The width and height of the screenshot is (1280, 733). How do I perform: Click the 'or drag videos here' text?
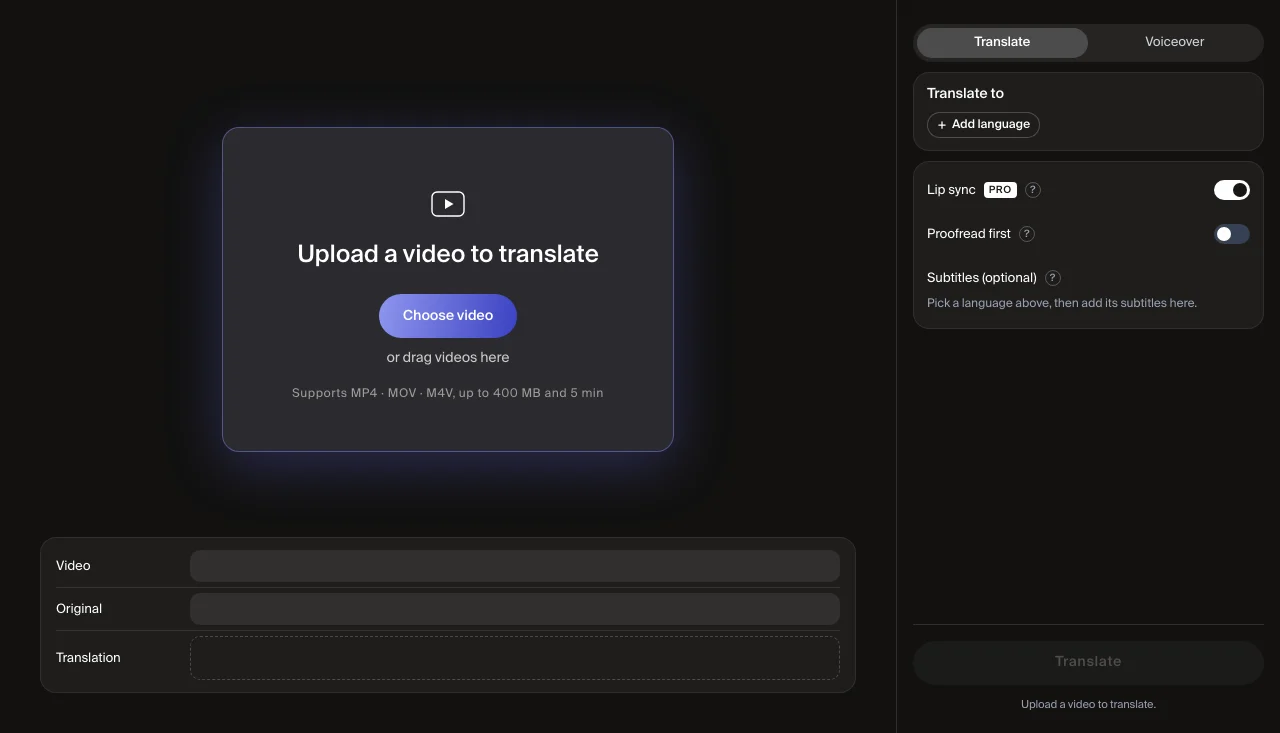[448, 358]
